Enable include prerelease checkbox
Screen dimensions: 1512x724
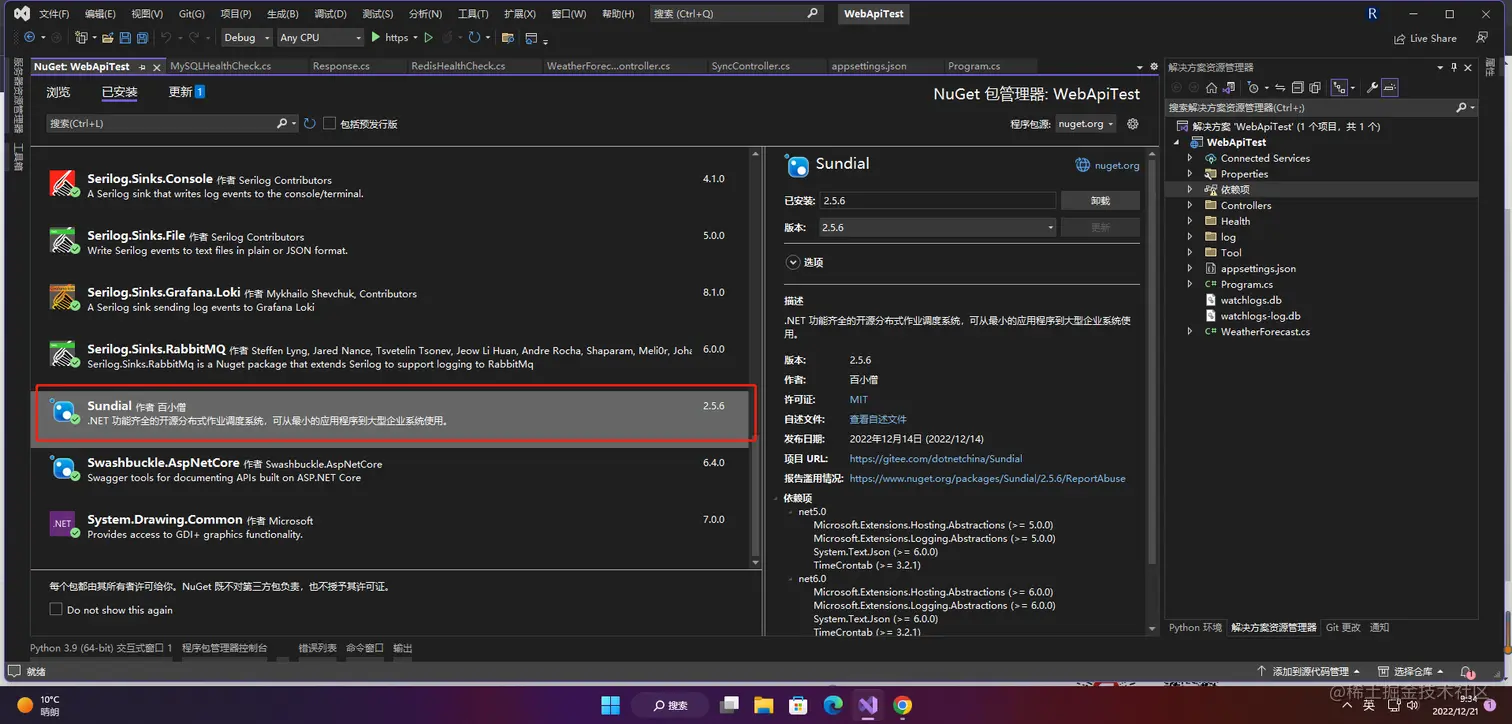pyautogui.click(x=329, y=124)
